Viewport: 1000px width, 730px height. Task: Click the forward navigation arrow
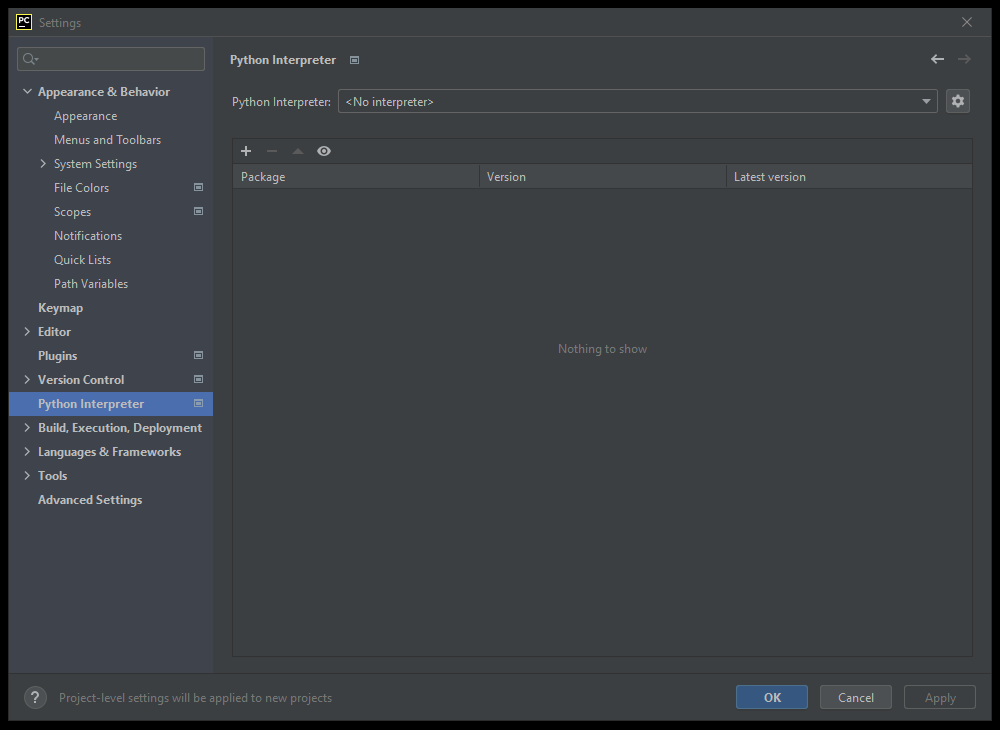964,60
